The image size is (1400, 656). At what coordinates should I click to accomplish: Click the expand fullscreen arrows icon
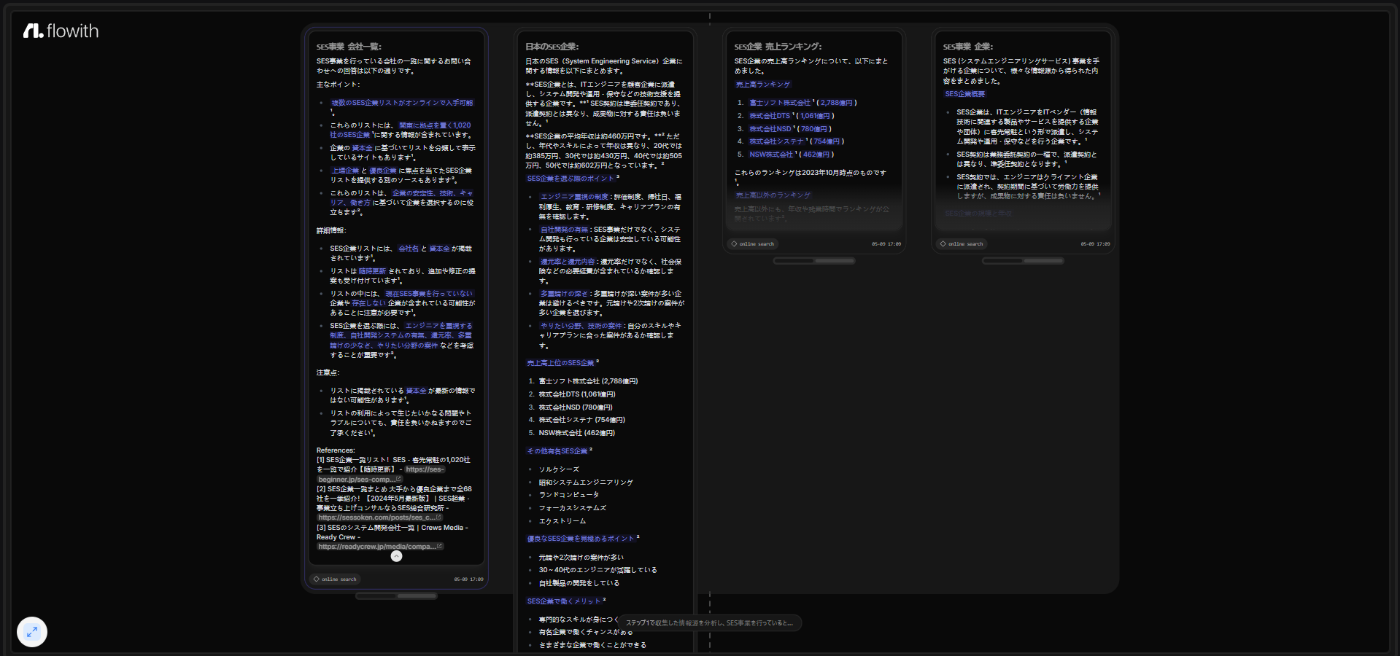coord(32,632)
